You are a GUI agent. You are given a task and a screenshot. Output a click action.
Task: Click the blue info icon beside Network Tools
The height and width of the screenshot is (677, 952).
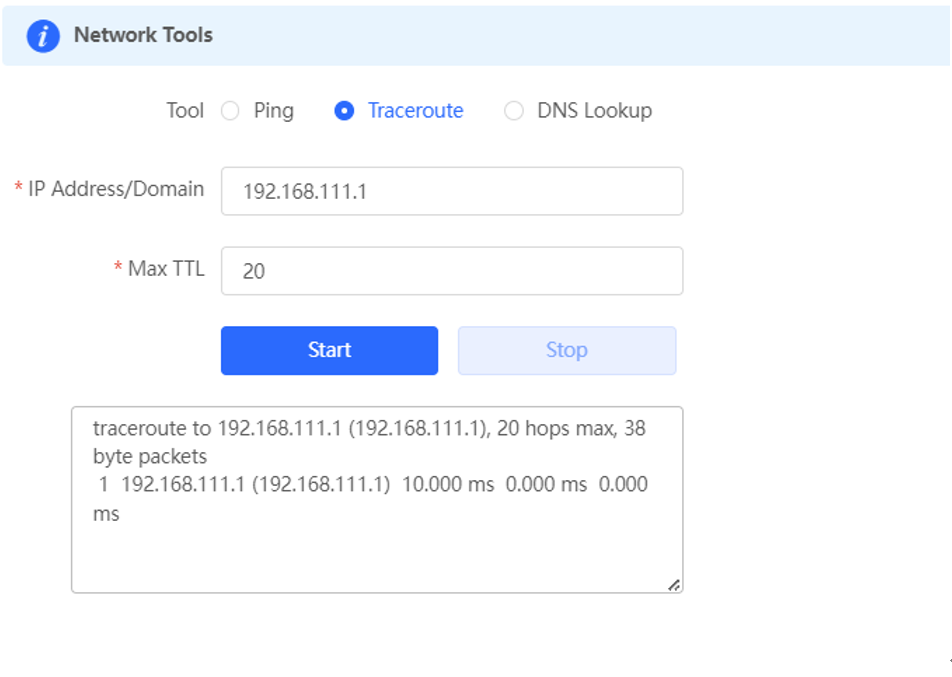43,36
